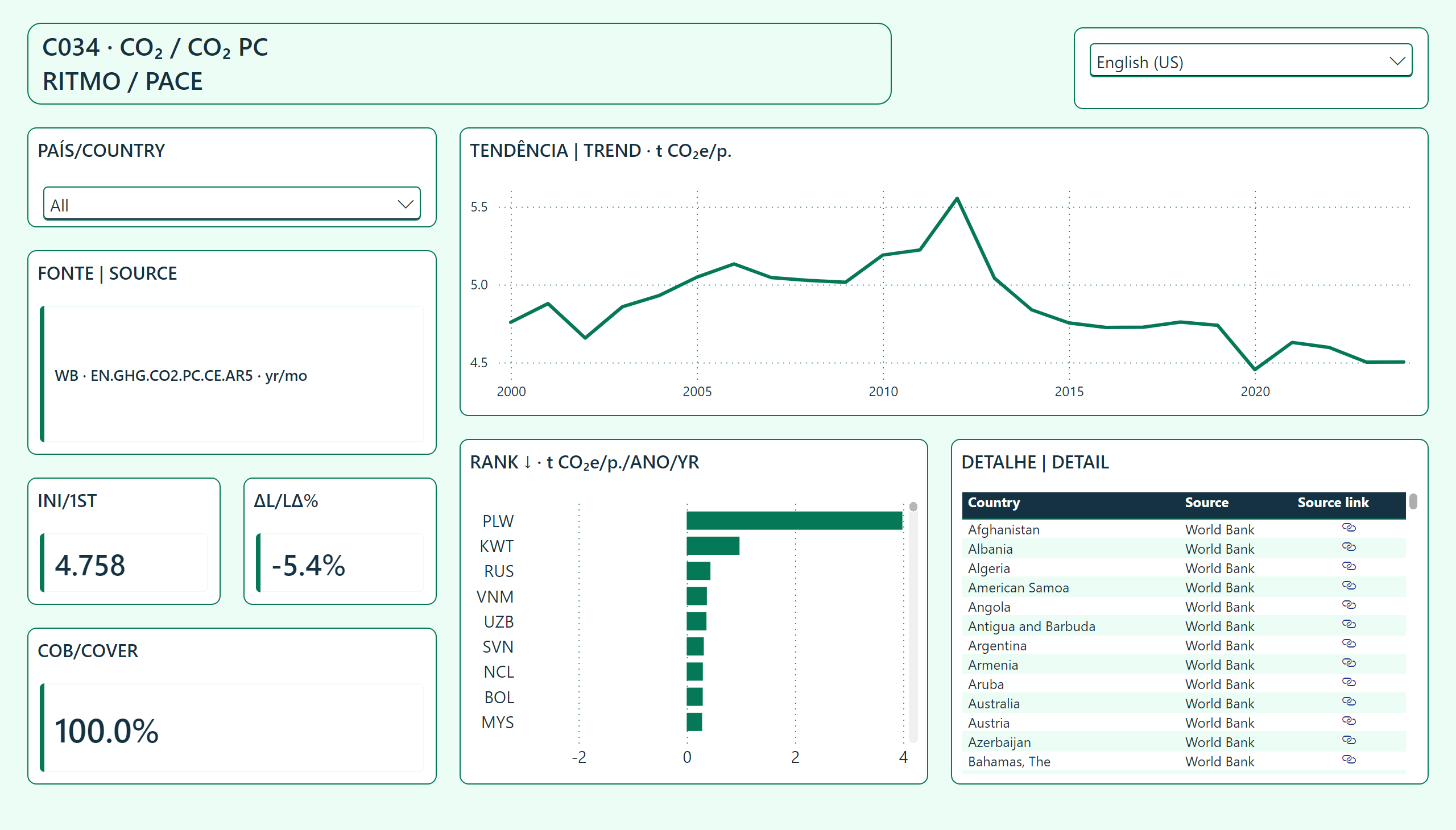
Task: Open the Aruba source link icon
Action: 1348,683
